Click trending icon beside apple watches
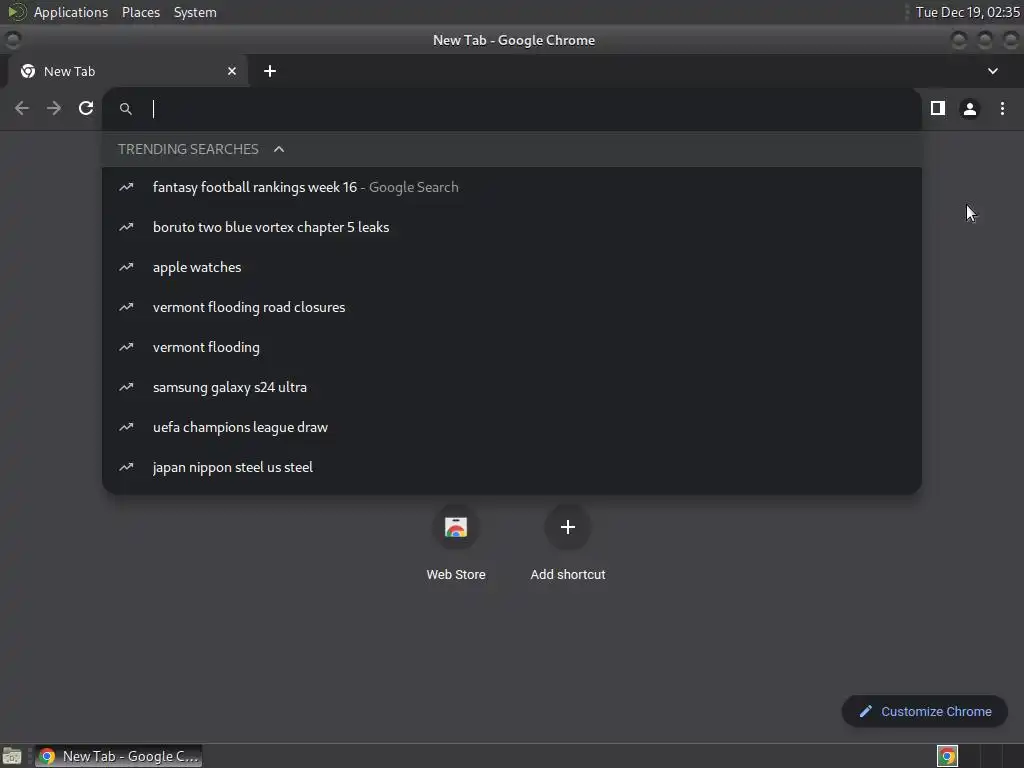 (x=126, y=267)
